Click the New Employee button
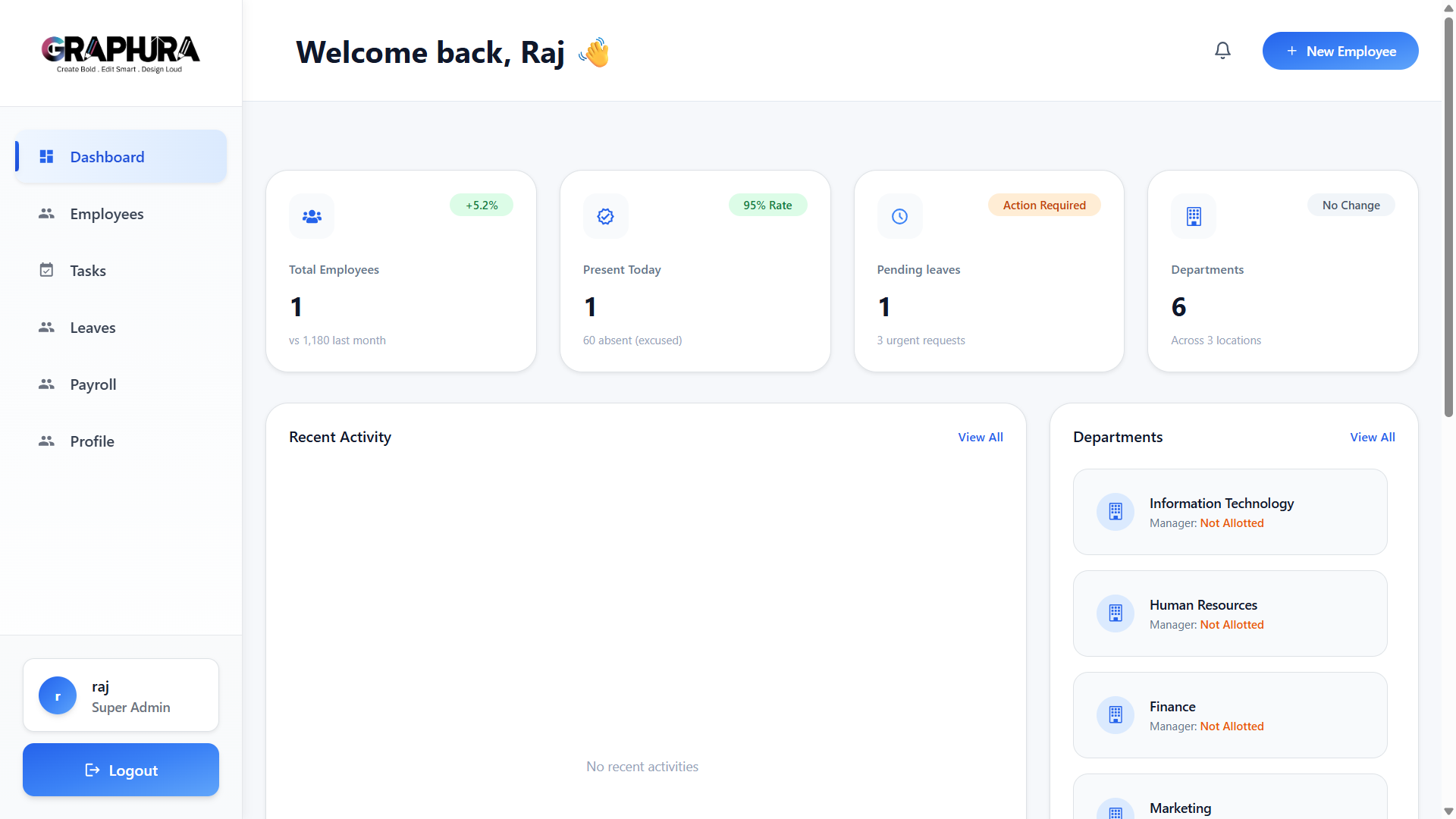This screenshot has height=819, width=1456. (1340, 51)
